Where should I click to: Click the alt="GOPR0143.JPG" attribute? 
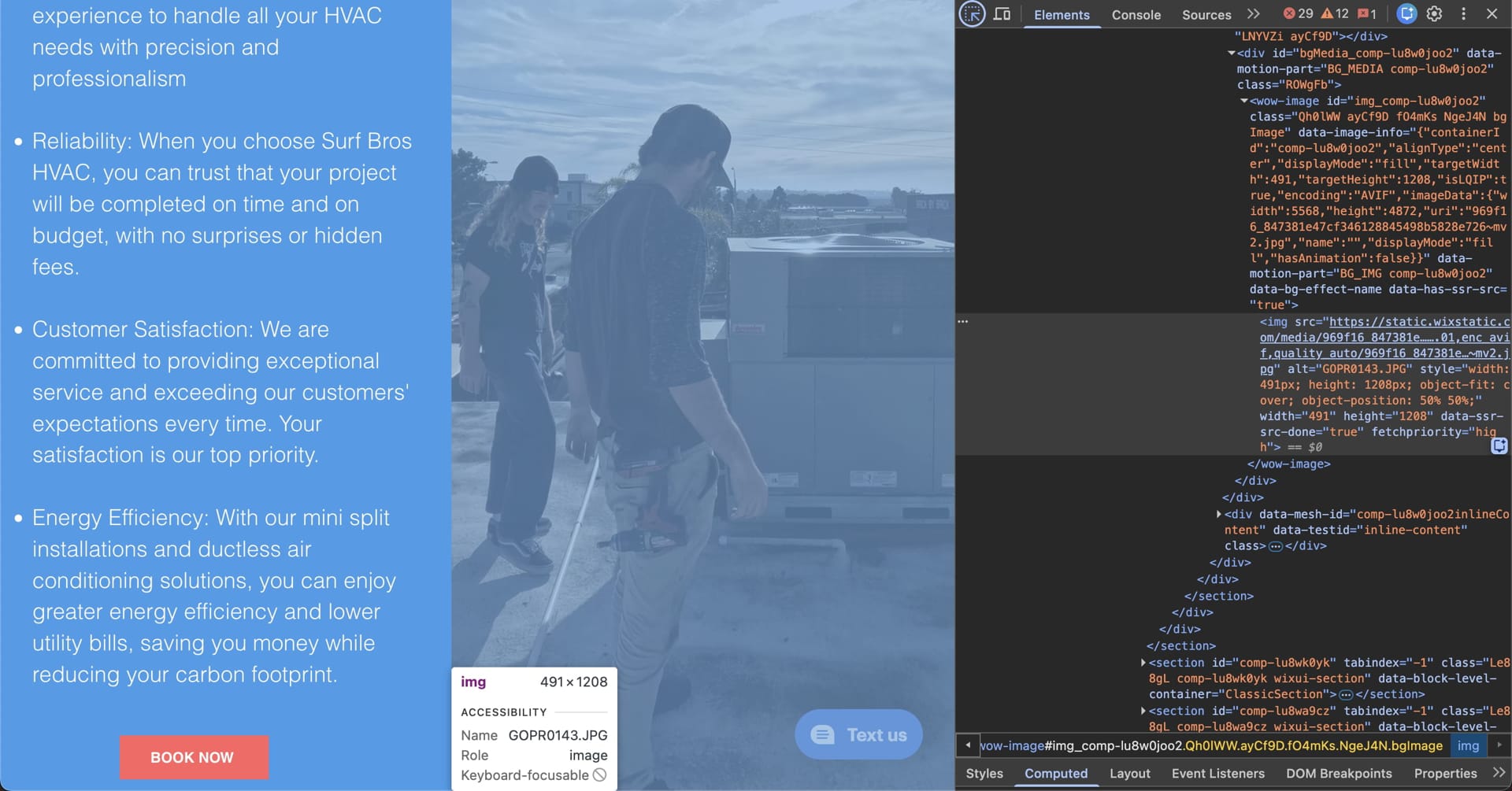pos(1347,368)
